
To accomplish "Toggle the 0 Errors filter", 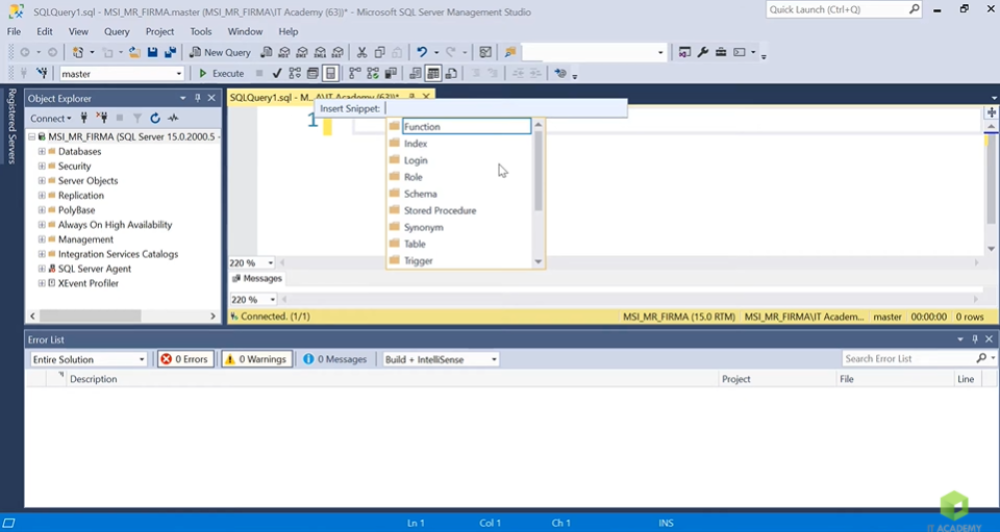I will click(x=185, y=359).
